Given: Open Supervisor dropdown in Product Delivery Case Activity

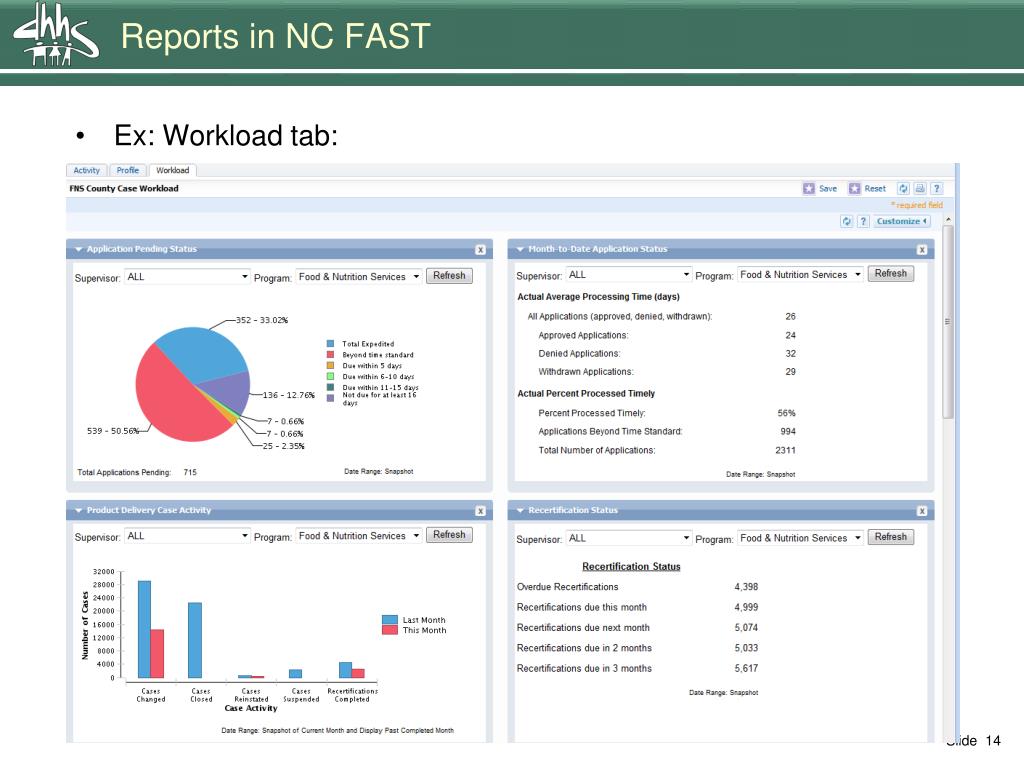Looking at the screenshot, I should pyautogui.click(x=187, y=536).
